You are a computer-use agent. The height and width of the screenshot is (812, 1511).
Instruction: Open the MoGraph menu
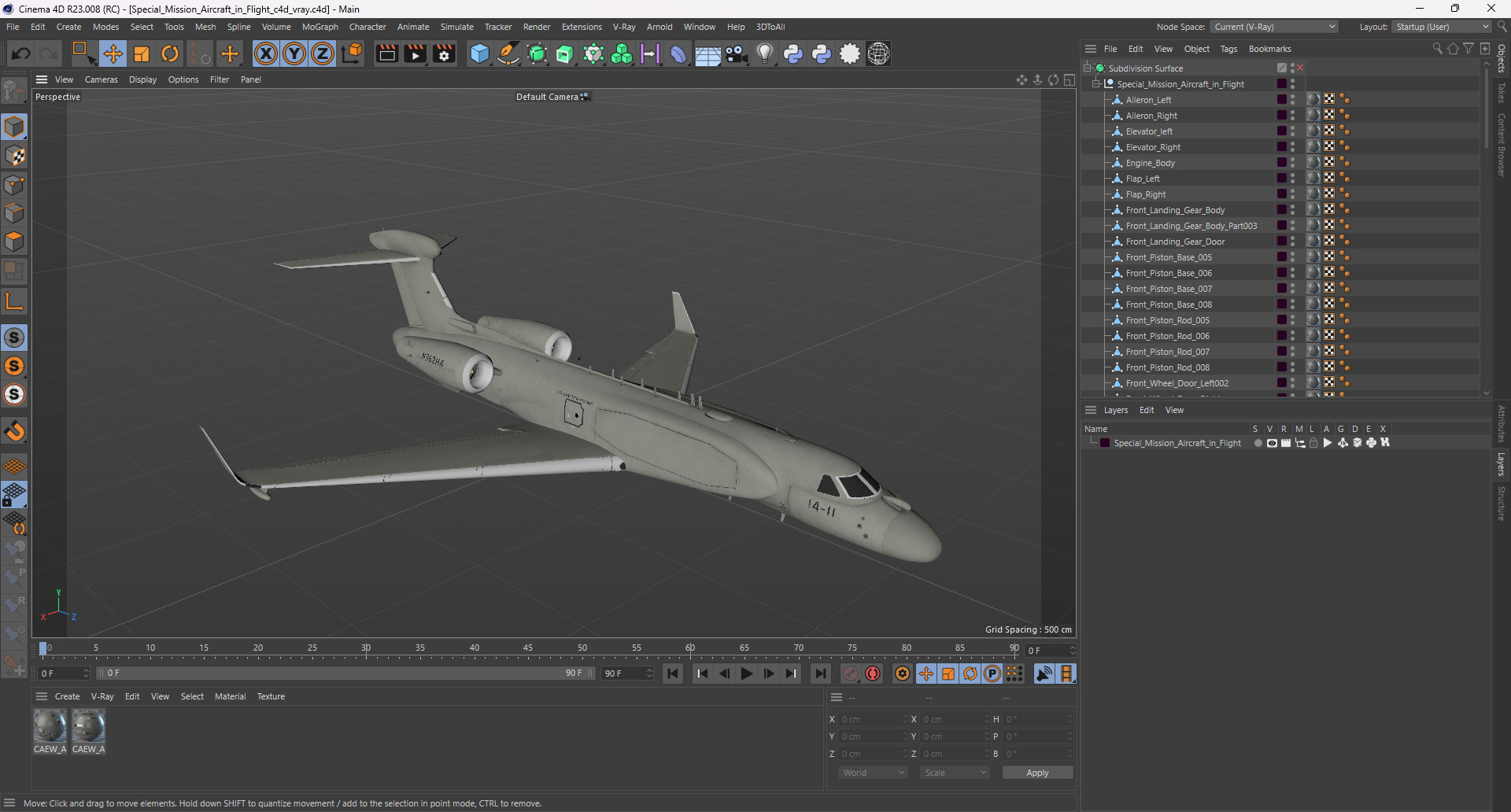coord(320,27)
